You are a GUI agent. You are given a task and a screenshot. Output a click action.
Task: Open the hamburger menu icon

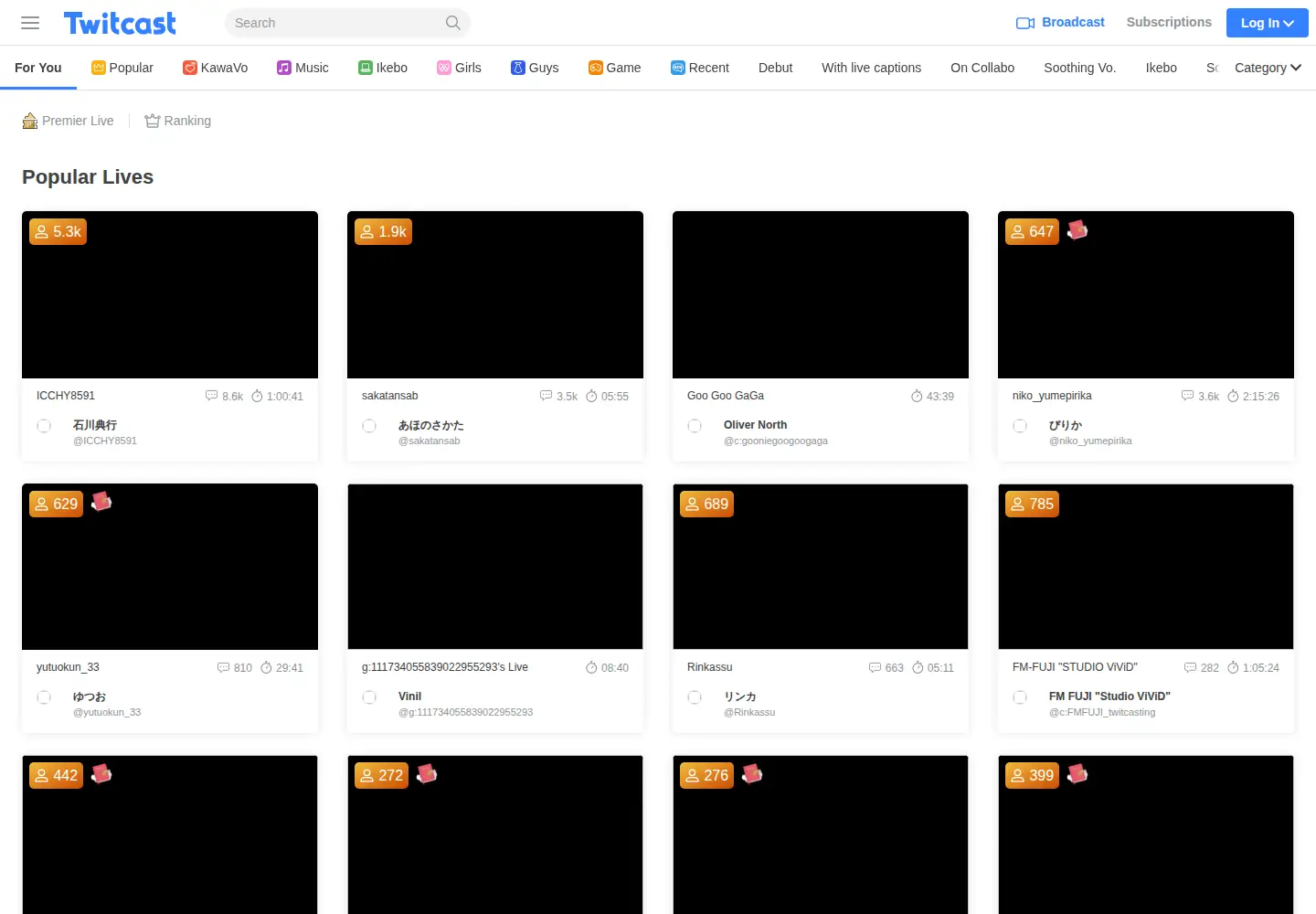30,23
